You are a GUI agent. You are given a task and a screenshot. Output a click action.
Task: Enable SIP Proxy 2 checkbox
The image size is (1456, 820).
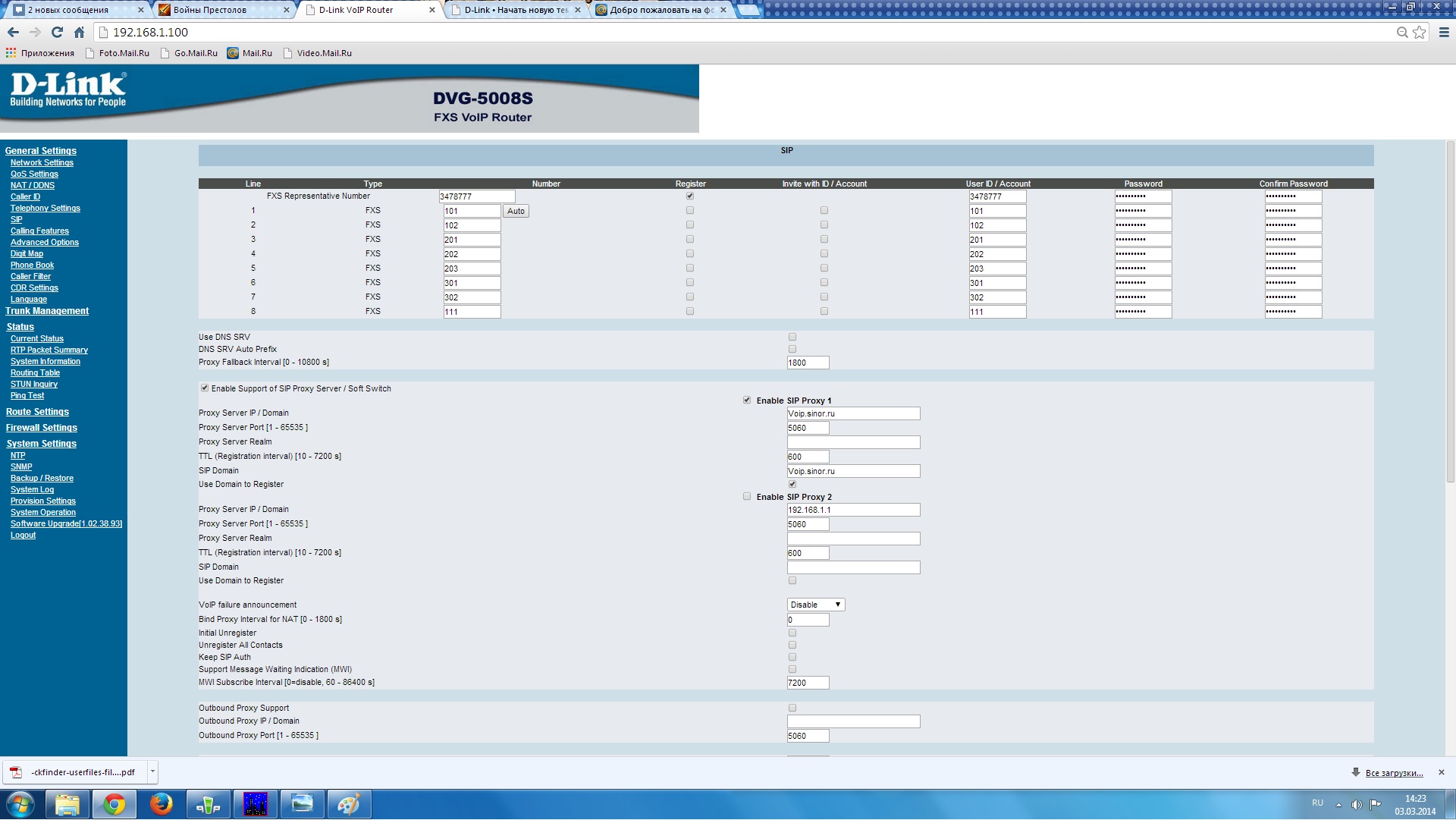point(747,497)
